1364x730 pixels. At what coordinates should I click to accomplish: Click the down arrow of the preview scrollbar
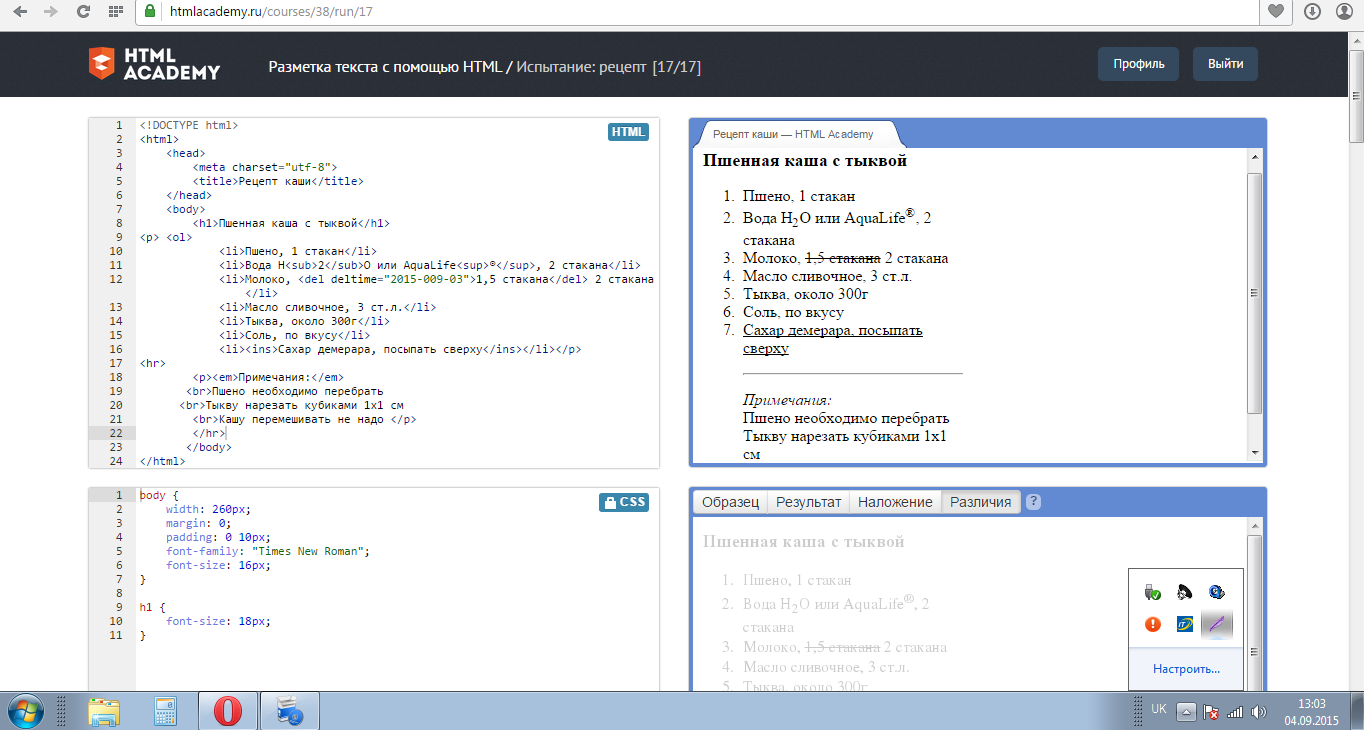click(1254, 452)
